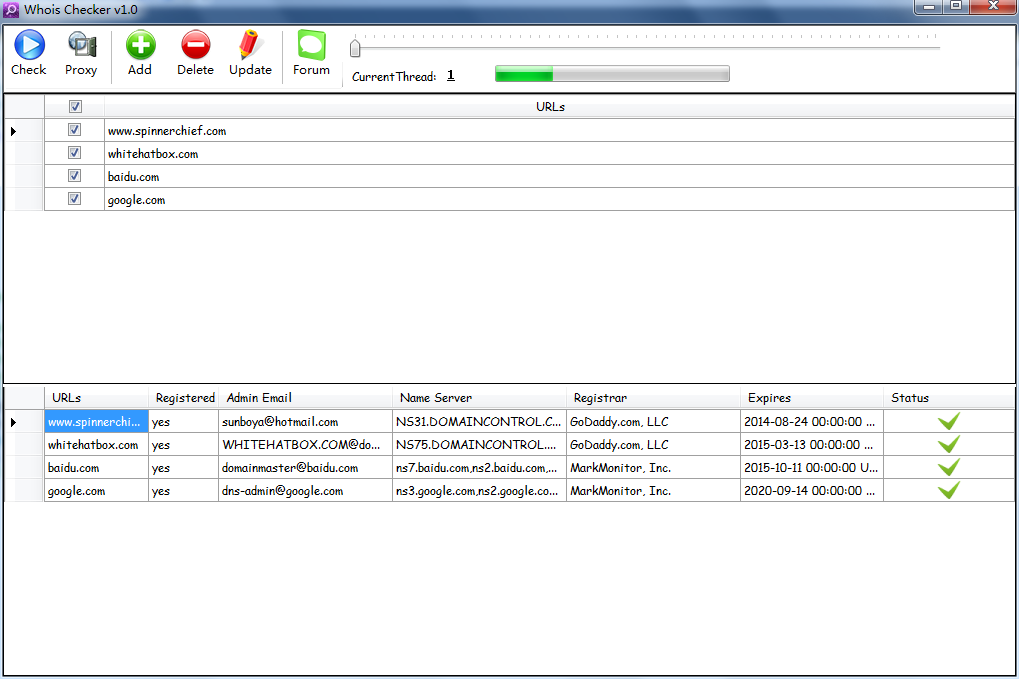Click the Update pencil icon
1019x679 pixels.
coord(250,46)
